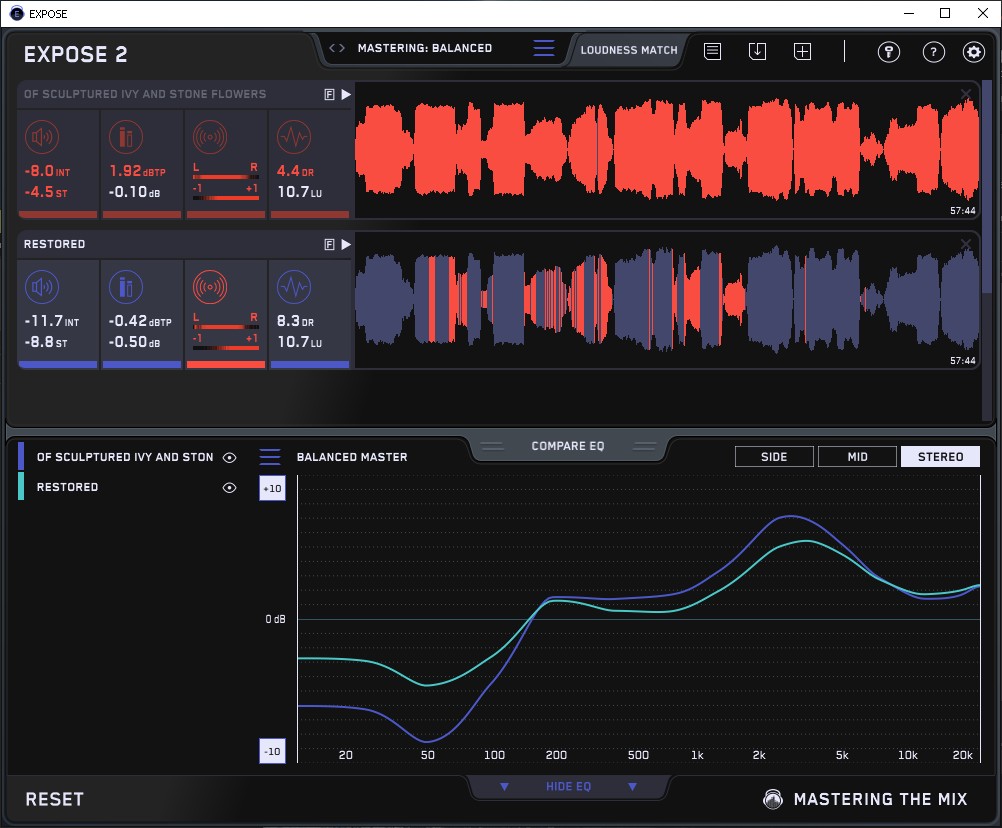Click the OF SCULPTURED IVY AND STONE FLOWERS title

click(x=145, y=95)
